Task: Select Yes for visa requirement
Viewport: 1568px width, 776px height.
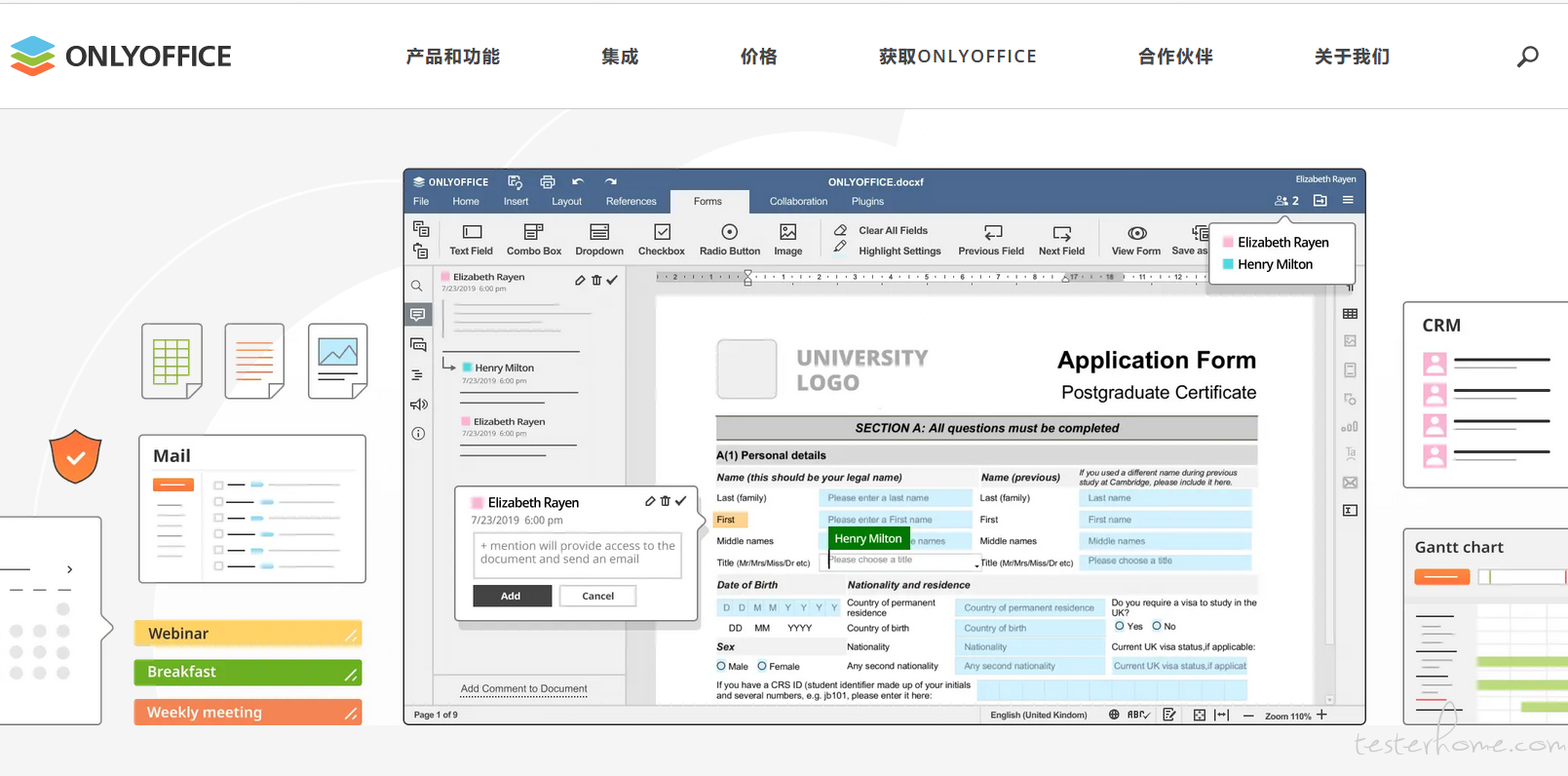Action: (1120, 626)
